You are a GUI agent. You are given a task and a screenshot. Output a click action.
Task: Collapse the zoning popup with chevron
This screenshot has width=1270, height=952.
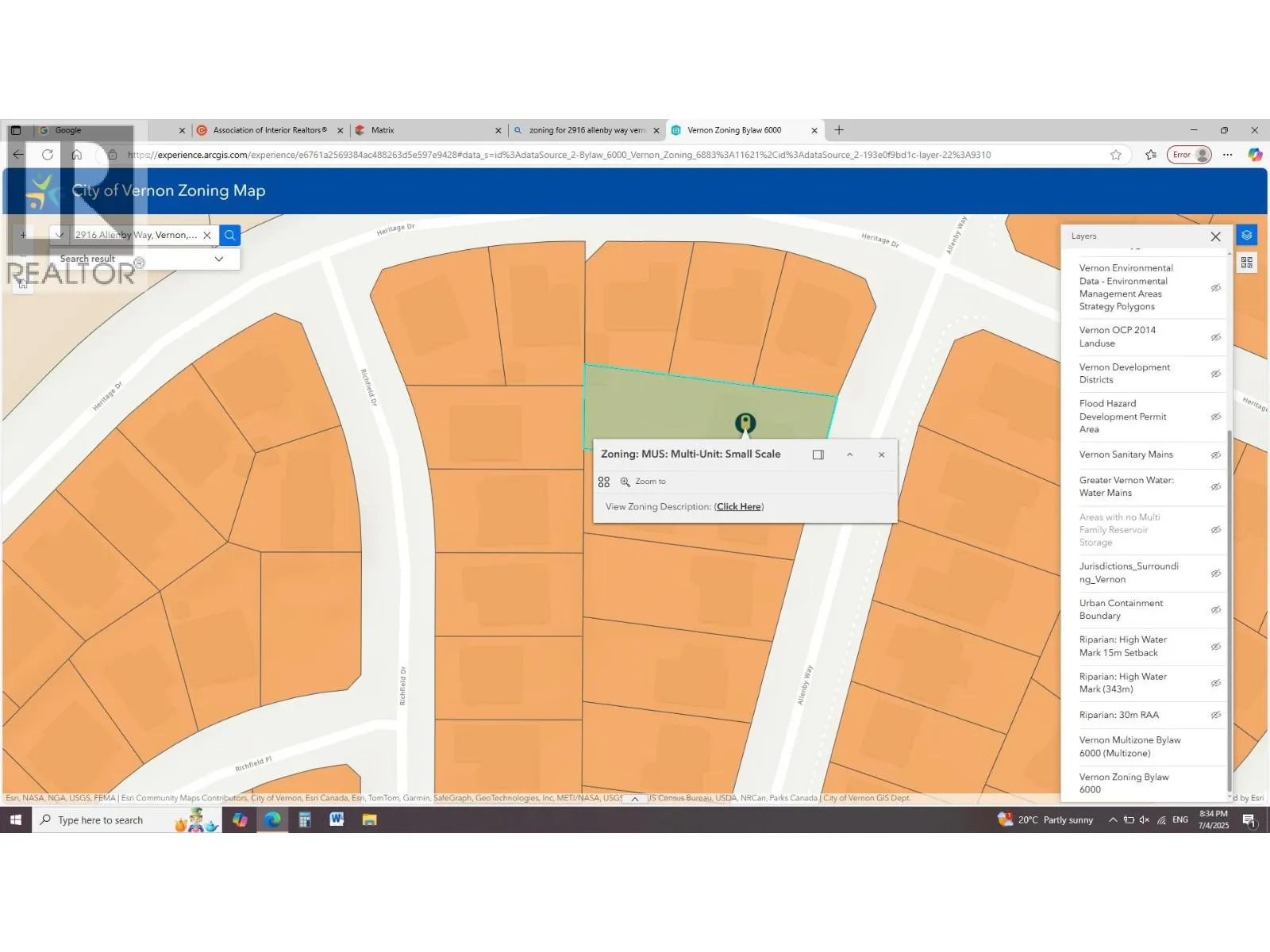click(x=849, y=455)
